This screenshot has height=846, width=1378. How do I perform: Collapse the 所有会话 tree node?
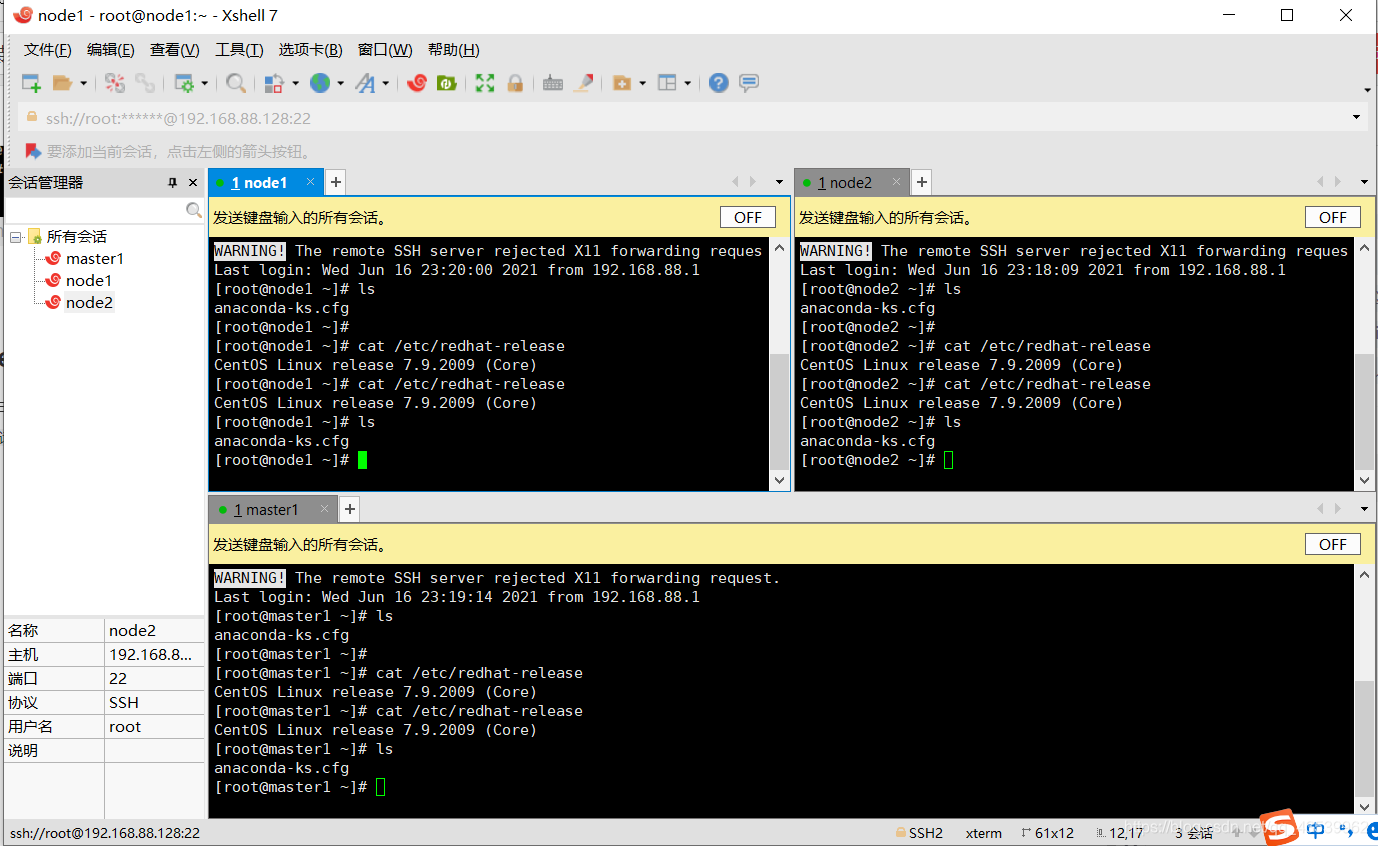tap(16, 237)
